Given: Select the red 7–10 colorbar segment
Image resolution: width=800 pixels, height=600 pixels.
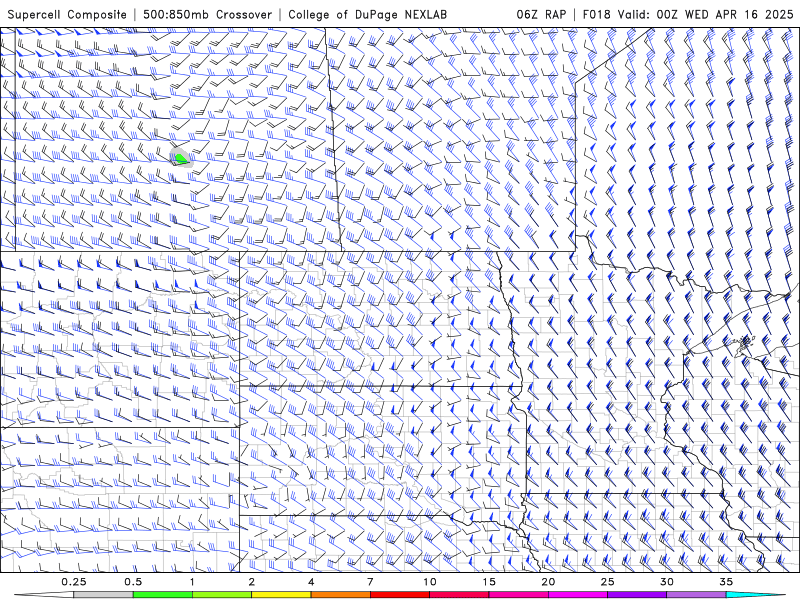Looking at the screenshot, I should pyautogui.click(x=399, y=595).
